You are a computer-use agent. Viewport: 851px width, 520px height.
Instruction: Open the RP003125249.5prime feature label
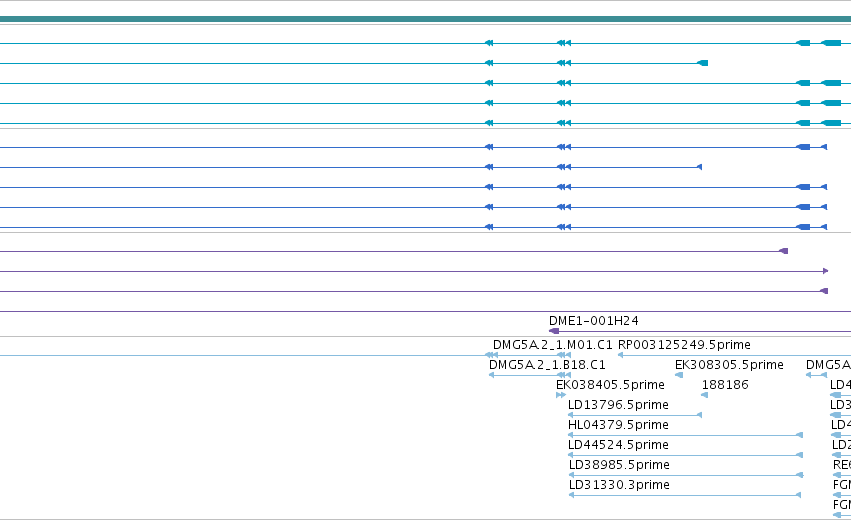[684, 345]
